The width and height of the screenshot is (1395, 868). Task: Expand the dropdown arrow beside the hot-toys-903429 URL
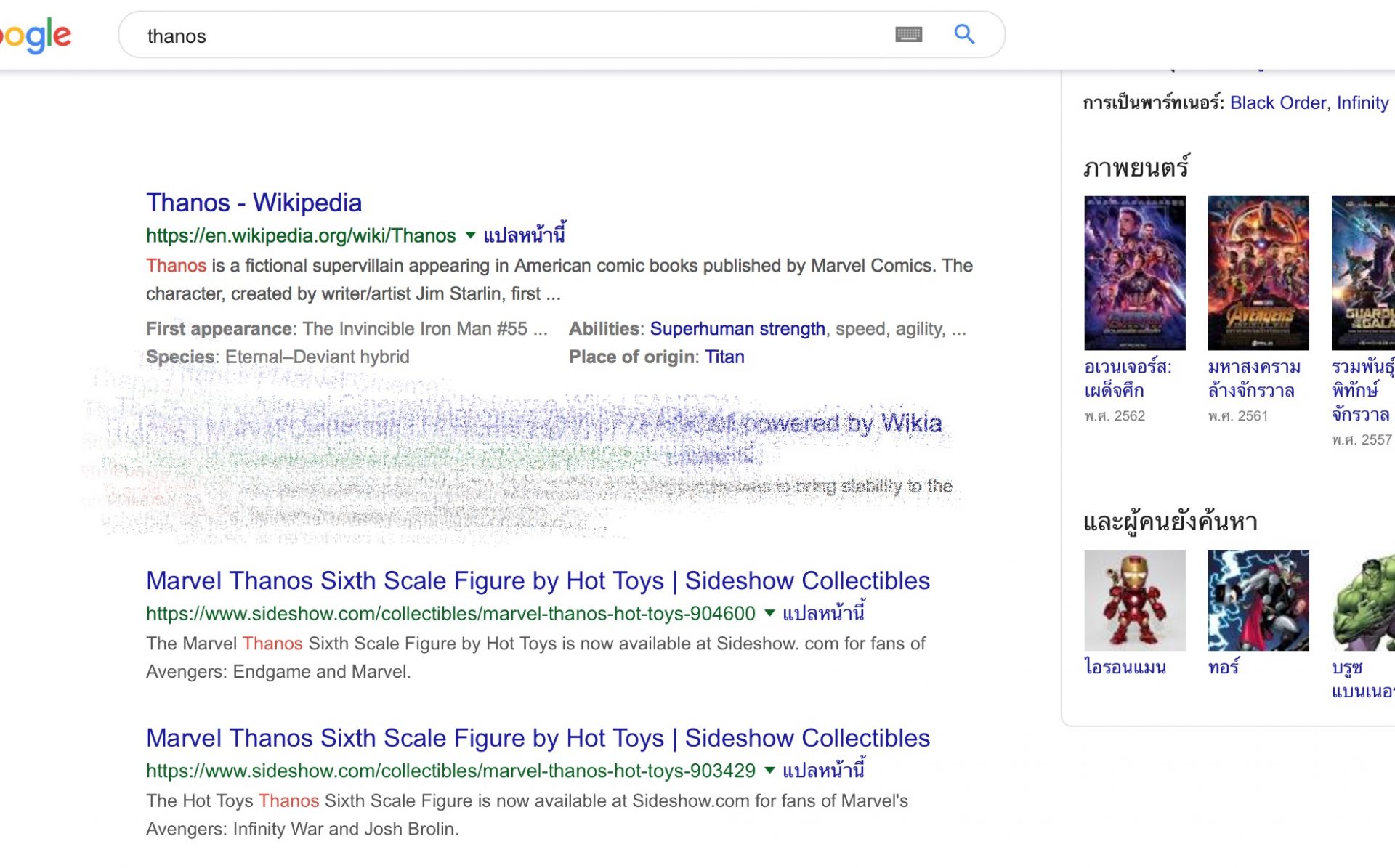point(769,770)
